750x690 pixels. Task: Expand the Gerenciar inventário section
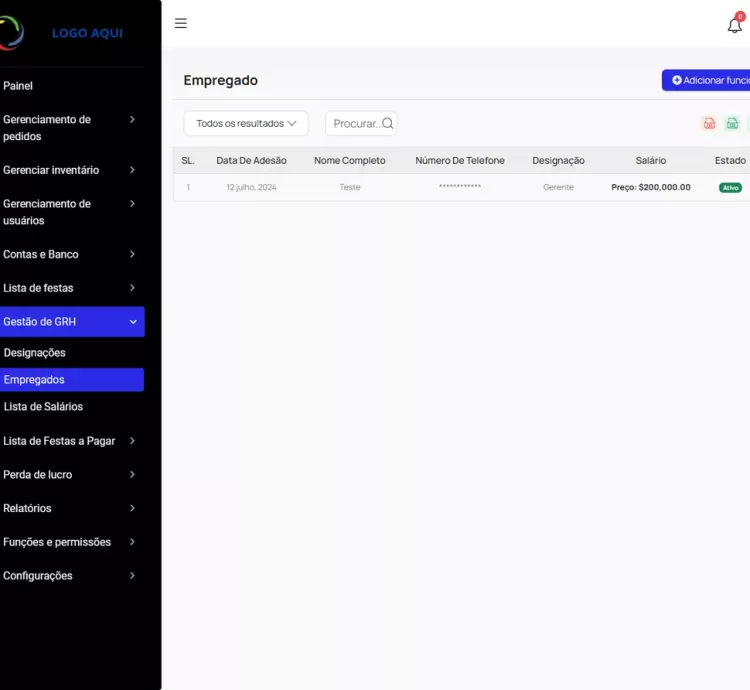coord(72,170)
